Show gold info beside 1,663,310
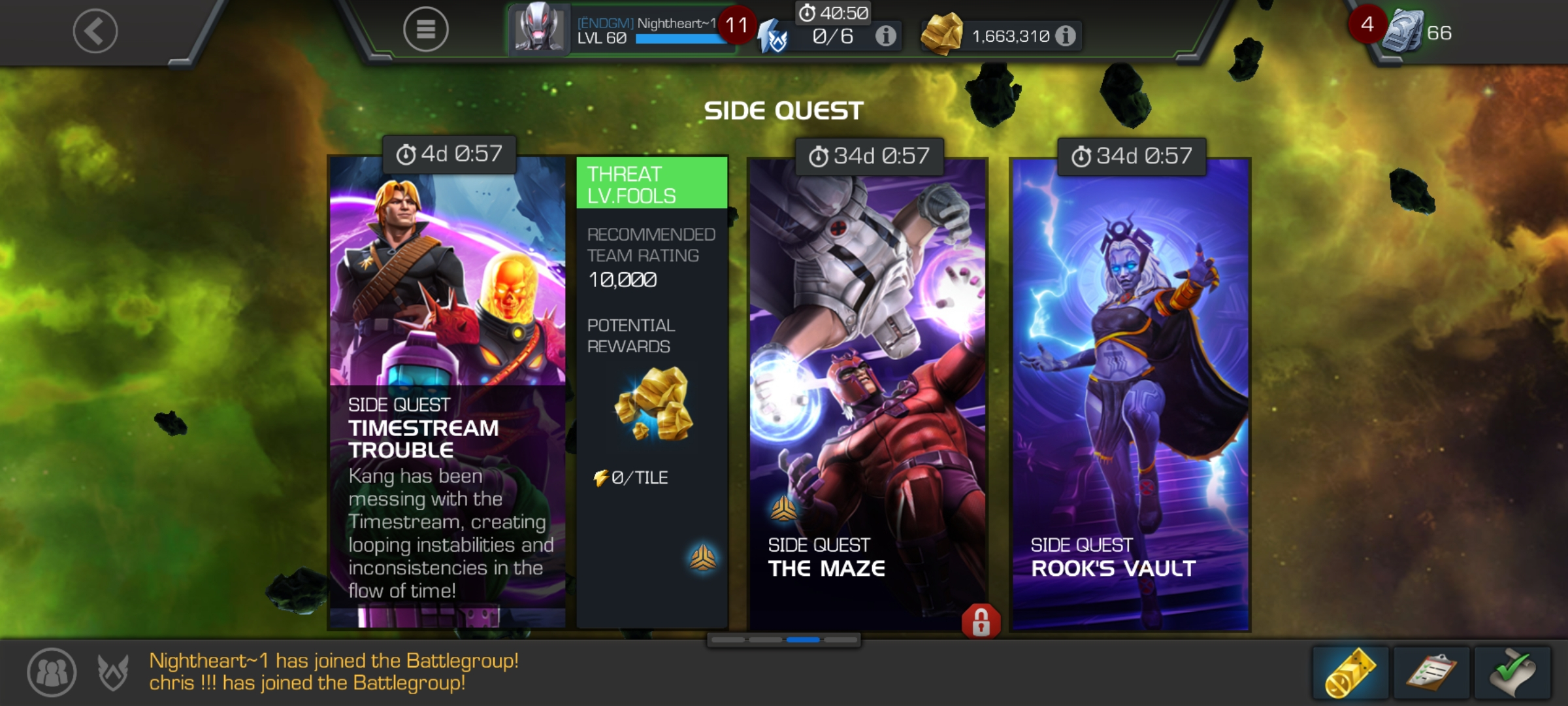The image size is (1568, 706). coord(1065,35)
